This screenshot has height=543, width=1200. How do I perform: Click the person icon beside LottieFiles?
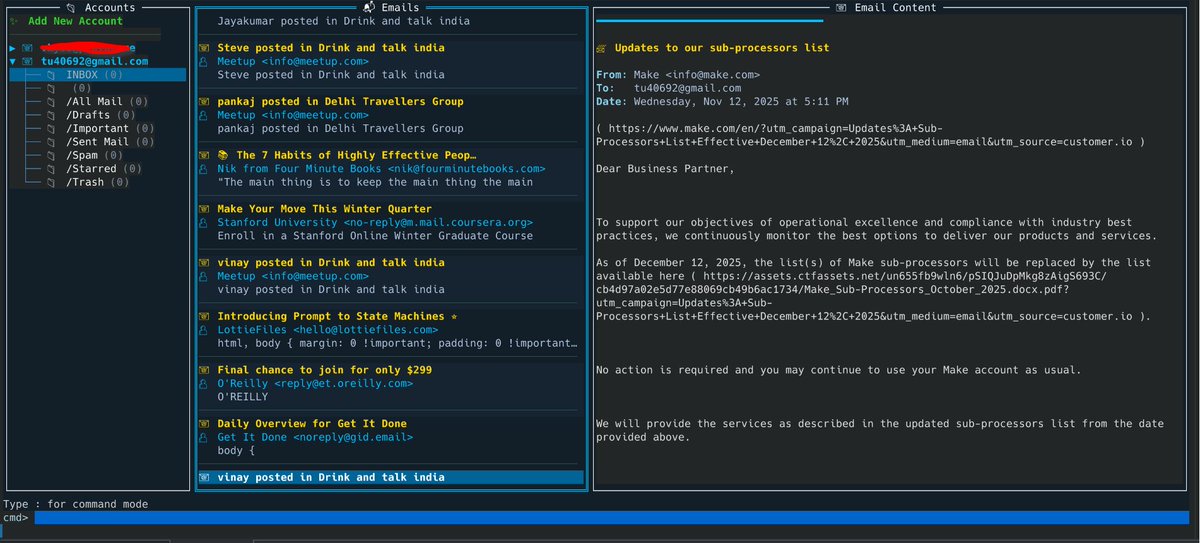(204, 329)
